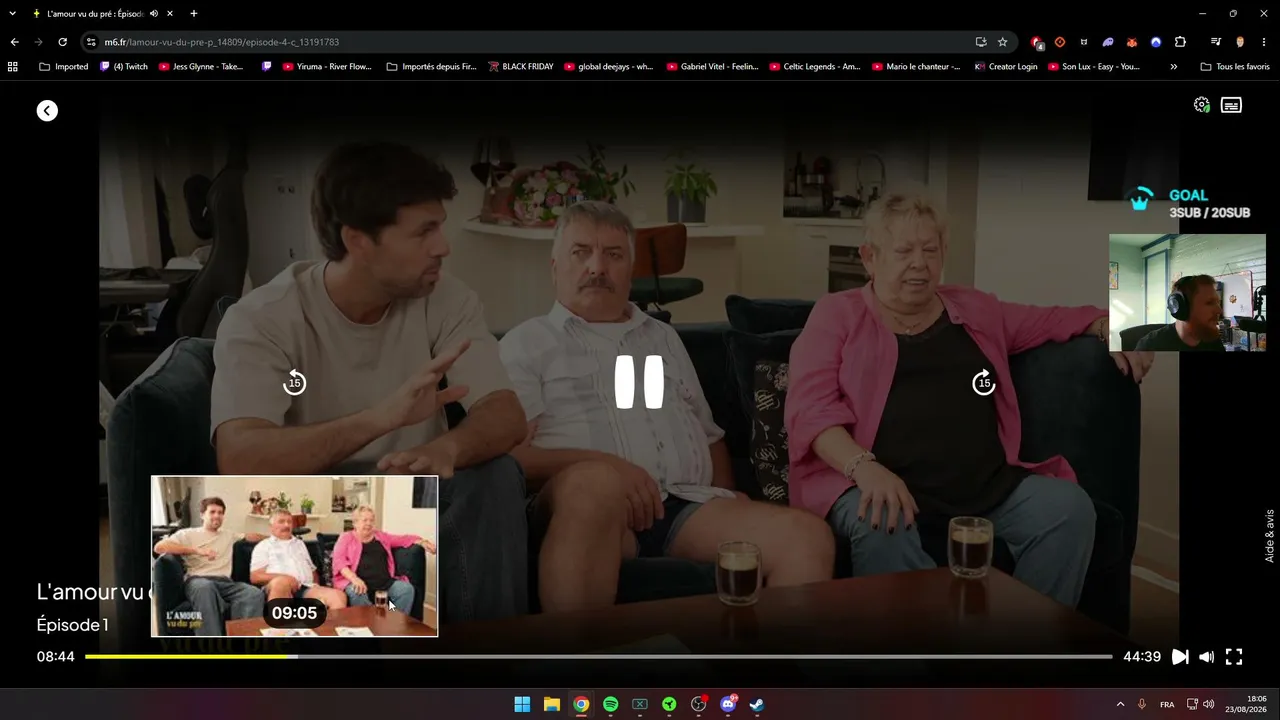Open a new browser tab
This screenshot has width=1280, height=720.
point(193,14)
